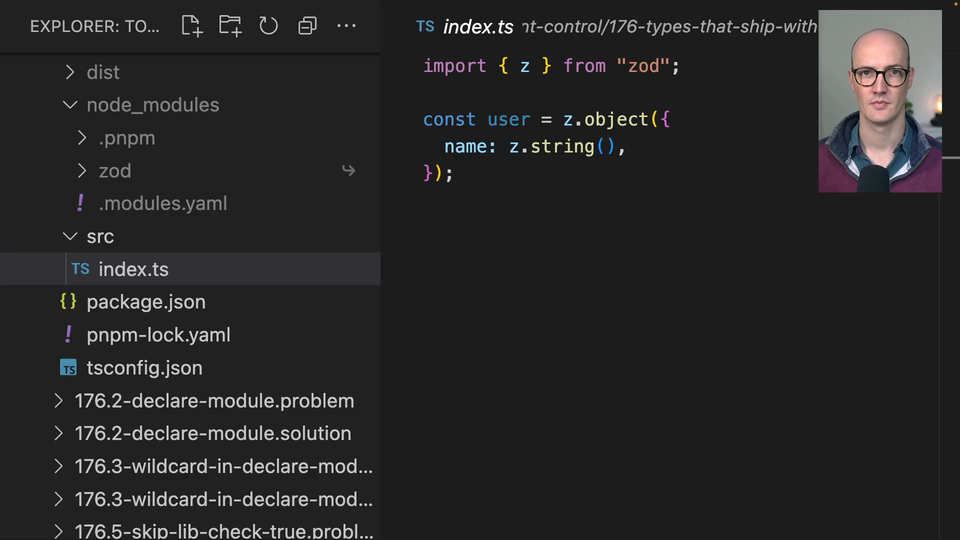Open Explorer more actions ellipsis menu
This screenshot has width=960, height=540.
point(346,26)
